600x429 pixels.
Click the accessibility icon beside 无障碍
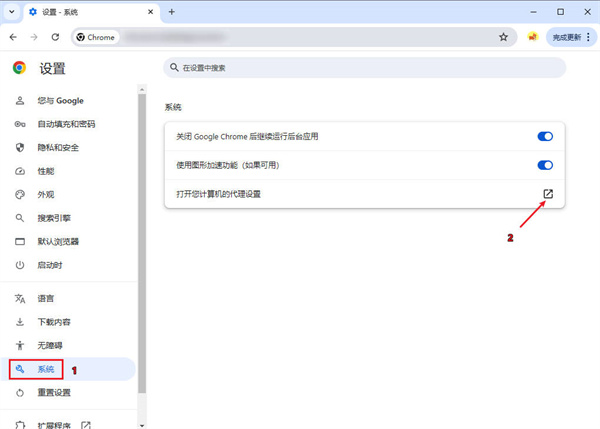[20, 346]
